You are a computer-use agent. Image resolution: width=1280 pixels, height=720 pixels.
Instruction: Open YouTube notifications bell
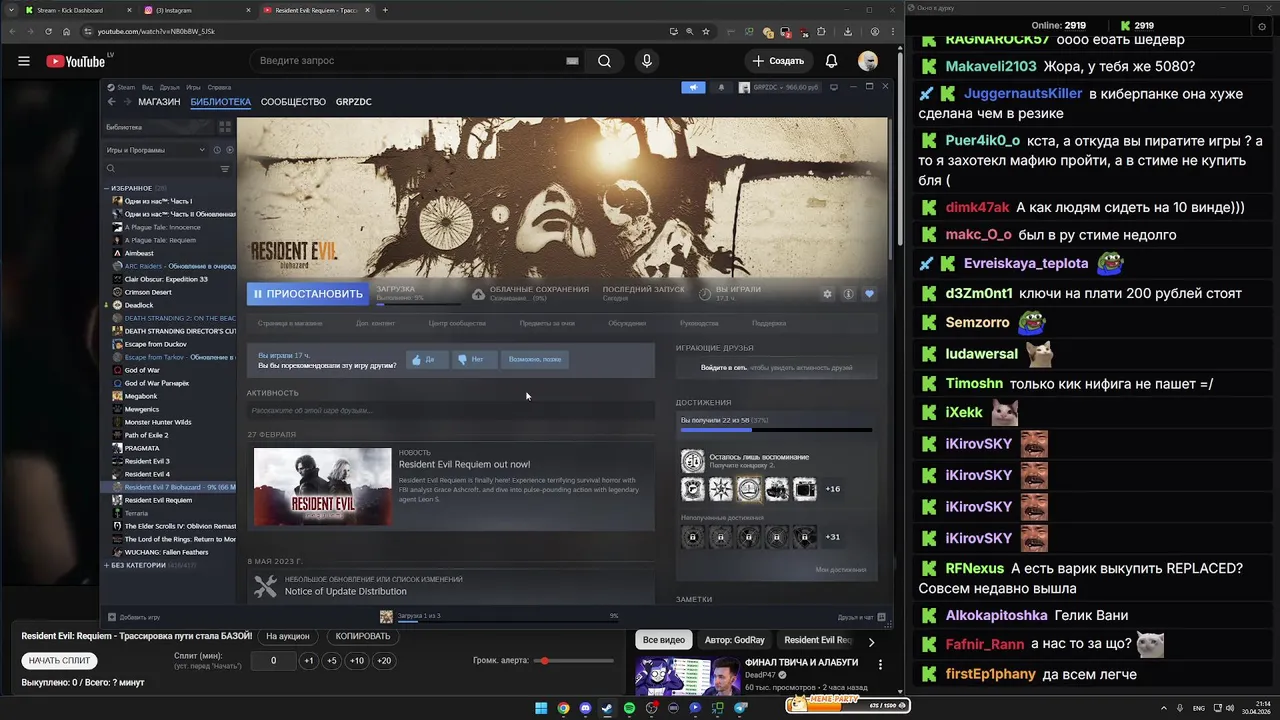831,61
